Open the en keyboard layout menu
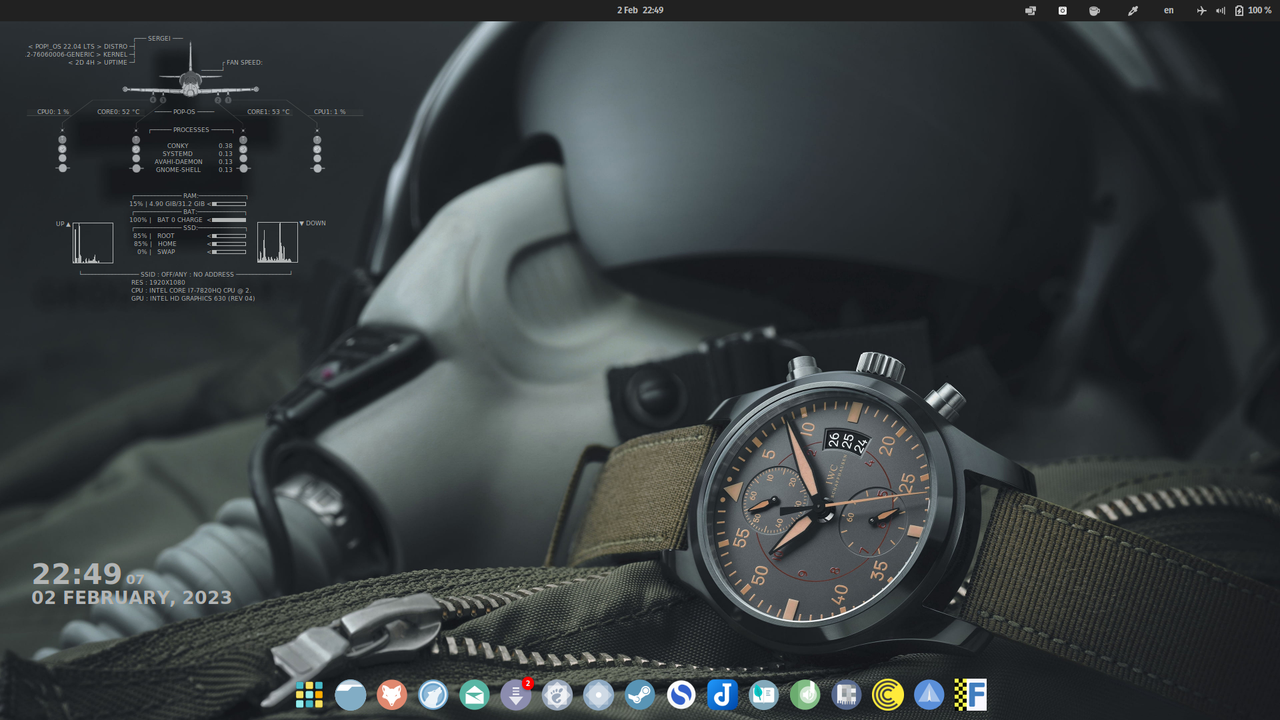Screen dimensions: 1280x720 click(1168, 10)
